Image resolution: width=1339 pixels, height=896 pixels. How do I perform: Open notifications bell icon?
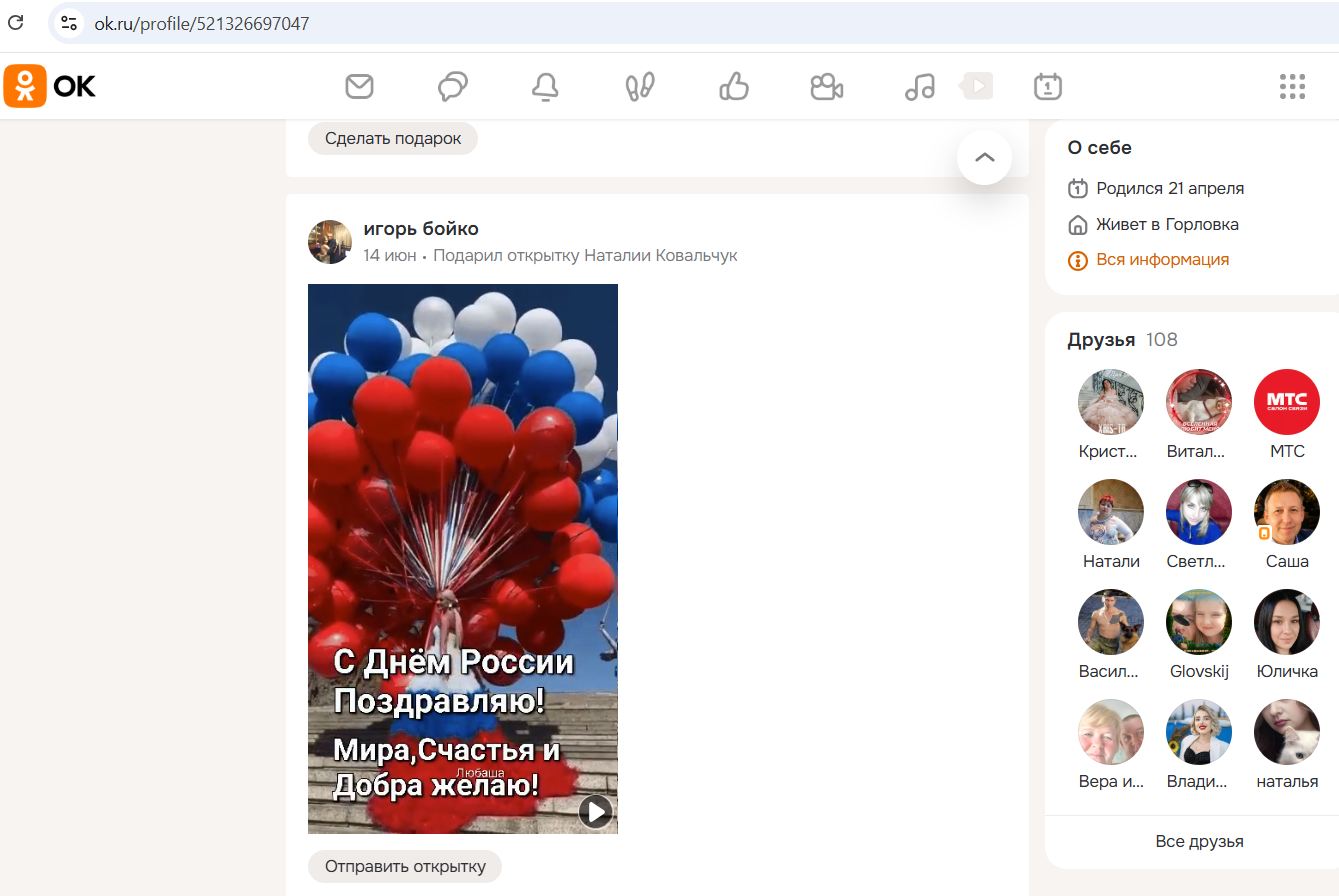coord(545,87)
